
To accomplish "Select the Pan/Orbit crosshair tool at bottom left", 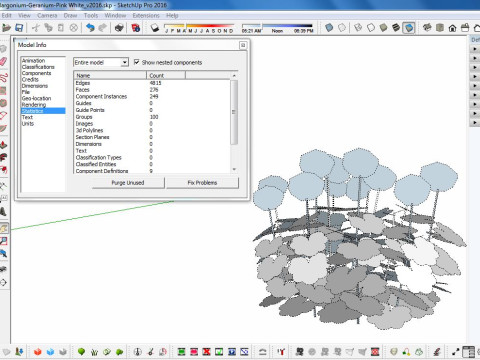I will [x=3, y=283].
